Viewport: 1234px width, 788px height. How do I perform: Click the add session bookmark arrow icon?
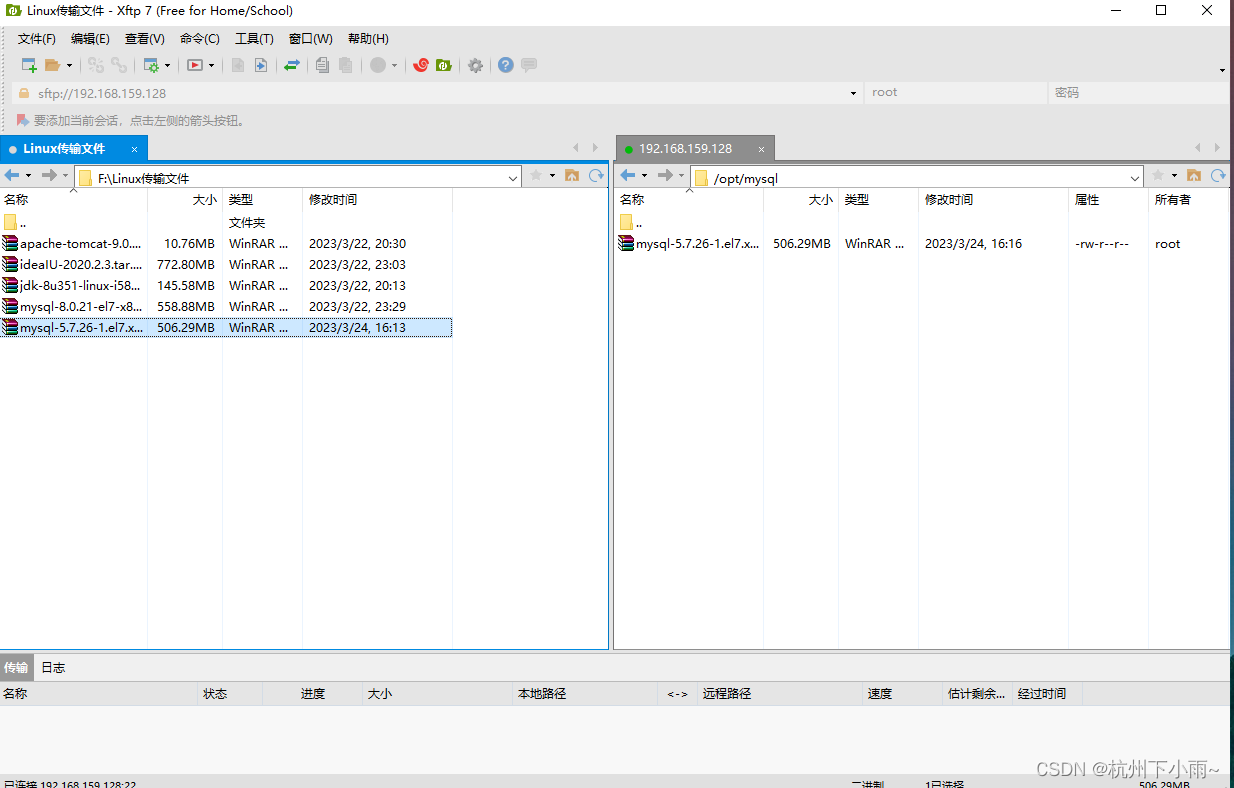pos(23,120)
